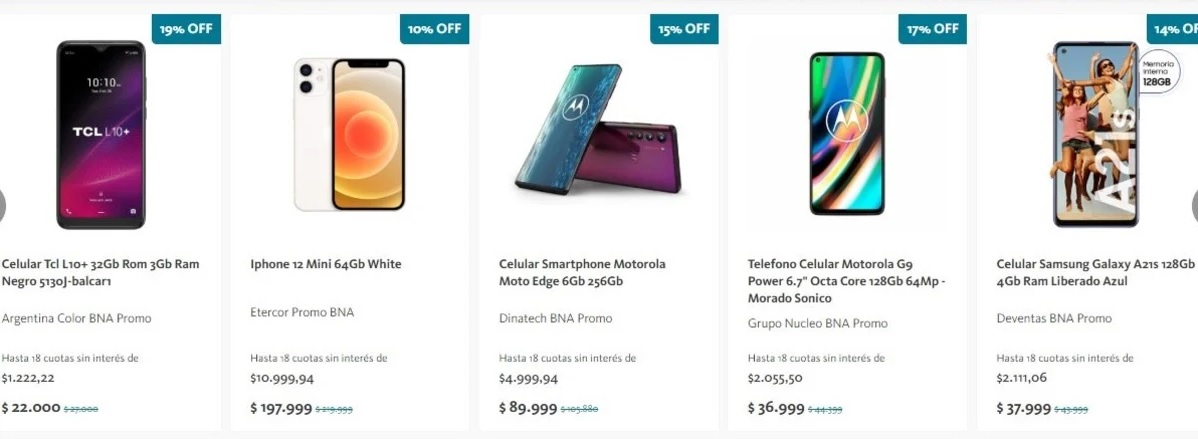Viewport: 1198px width, 439px height.
Task: Click the next carousel arrow on right edge
Action: tap(1193, 205)
